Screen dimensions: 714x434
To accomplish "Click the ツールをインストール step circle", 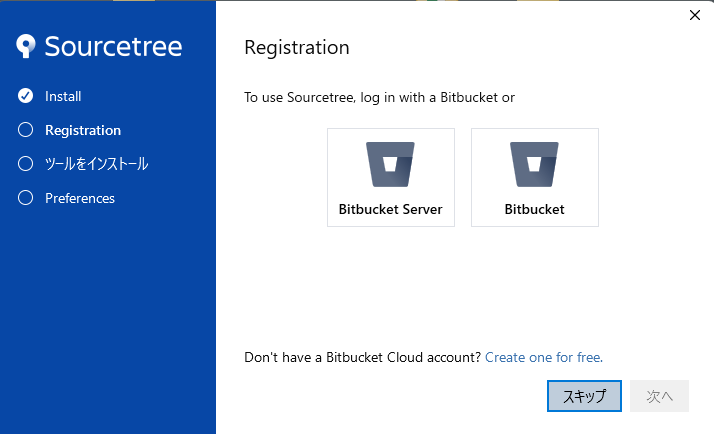I will pos(26,163).
